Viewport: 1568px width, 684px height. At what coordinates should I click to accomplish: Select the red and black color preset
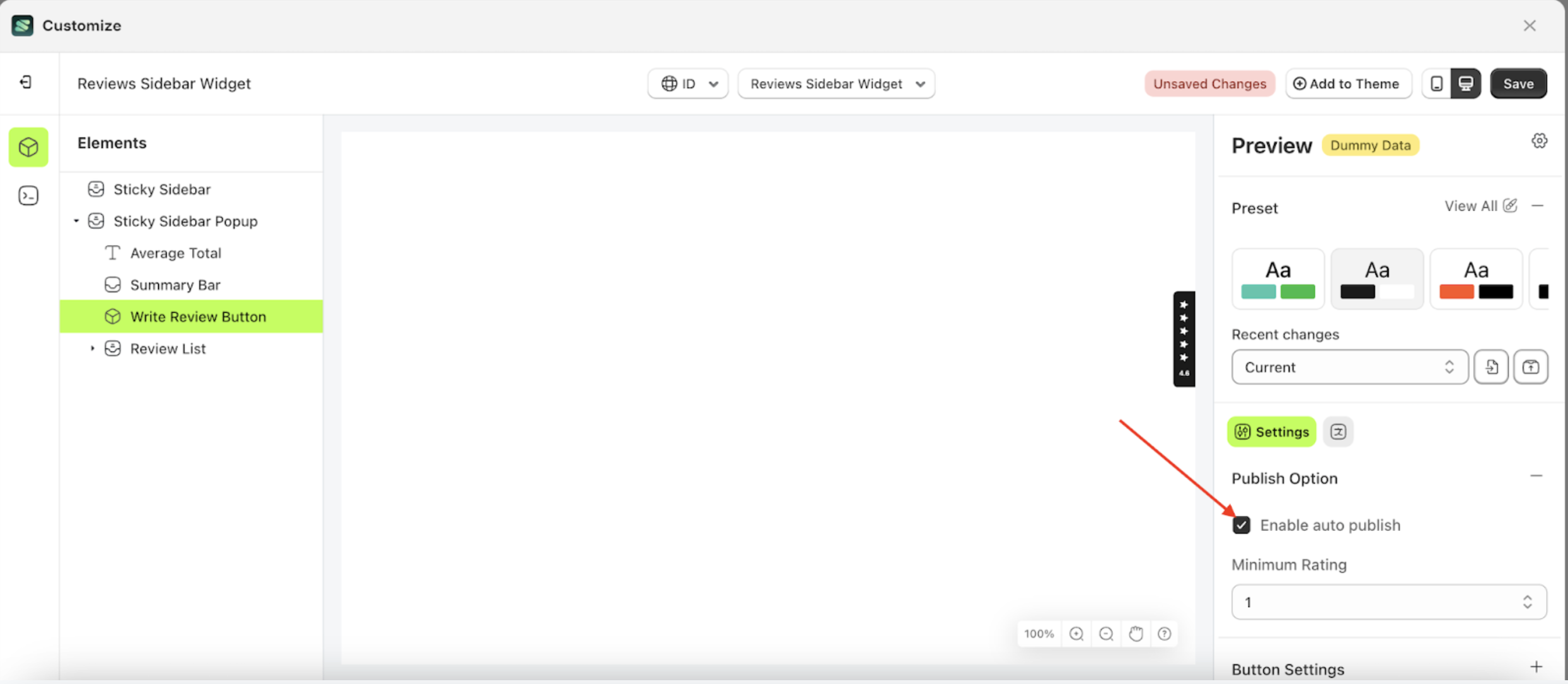pos(1476,278)
